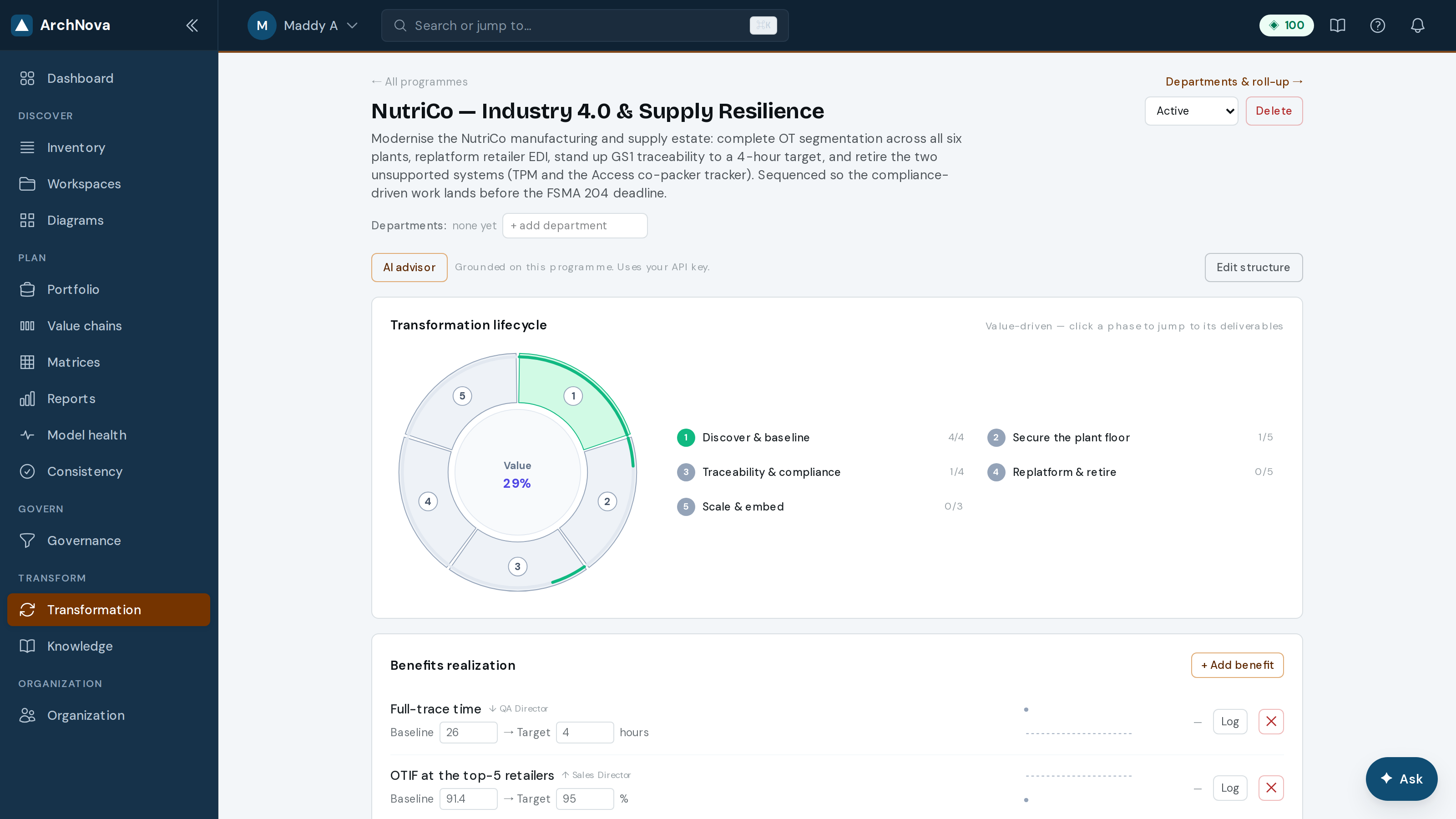Log a value for OTIF benefit
Screen dimensions: 1456x819
(1230, 788)
